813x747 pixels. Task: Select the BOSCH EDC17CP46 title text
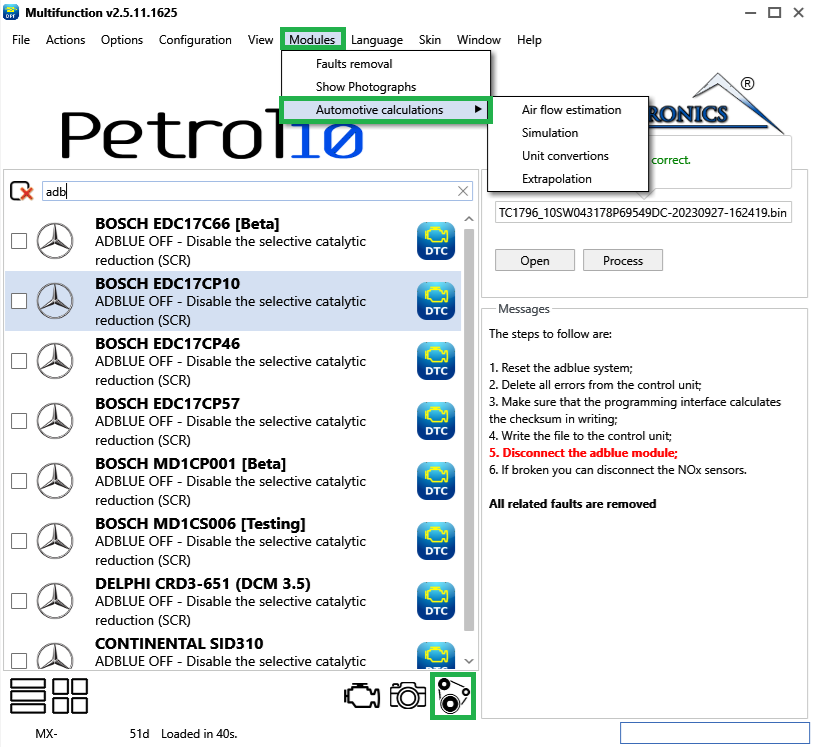167,344
